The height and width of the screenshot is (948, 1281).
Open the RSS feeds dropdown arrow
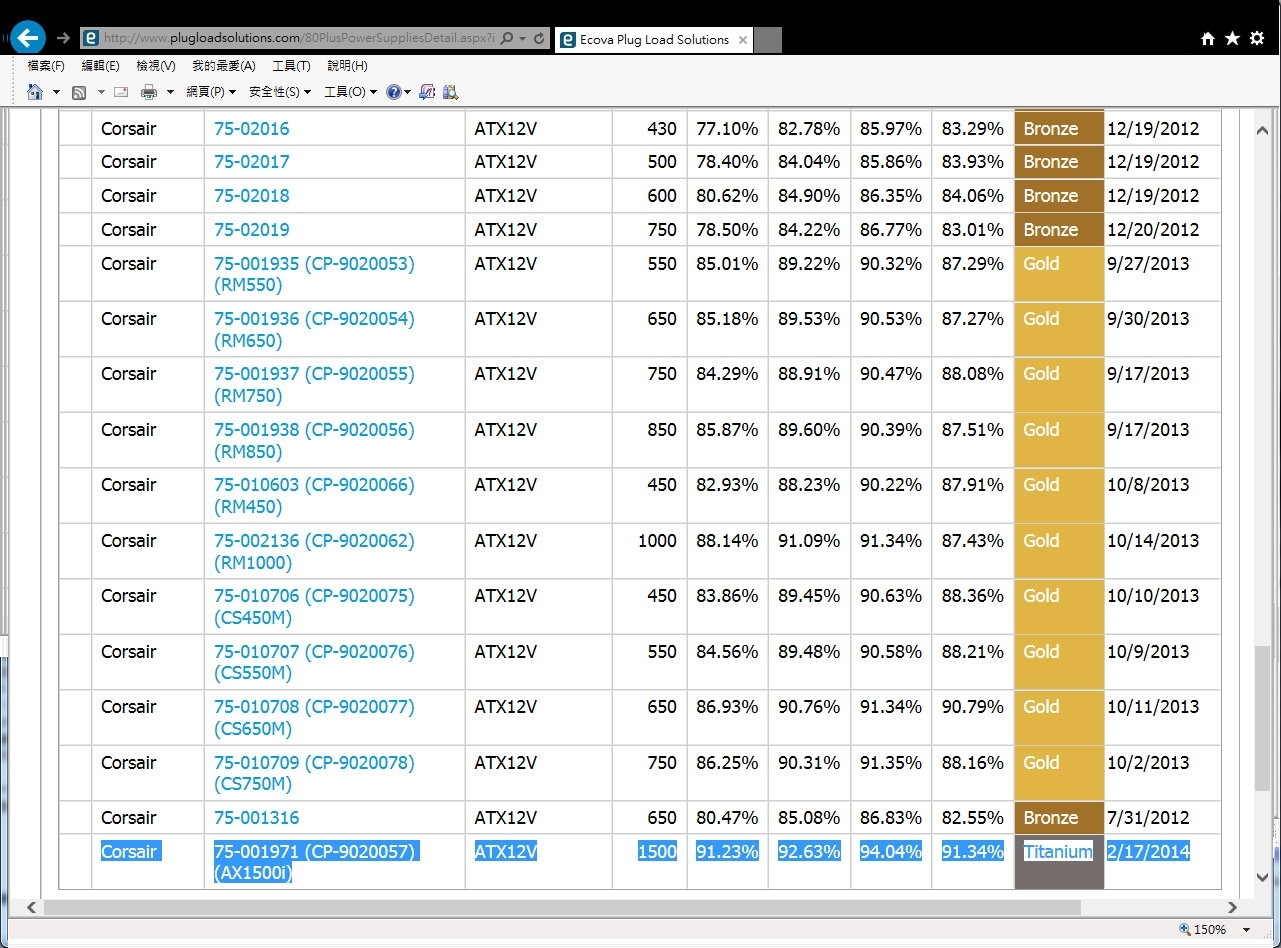coord(100,92)
